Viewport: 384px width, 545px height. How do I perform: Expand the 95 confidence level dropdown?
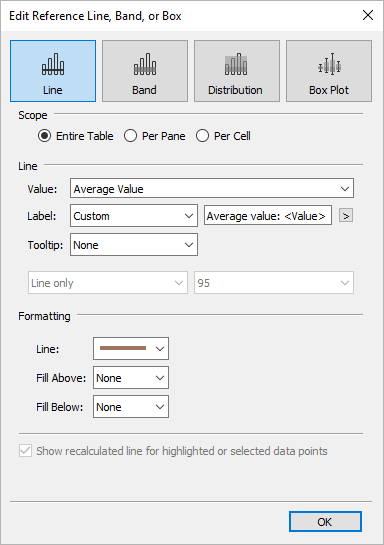tap(274, 283)
